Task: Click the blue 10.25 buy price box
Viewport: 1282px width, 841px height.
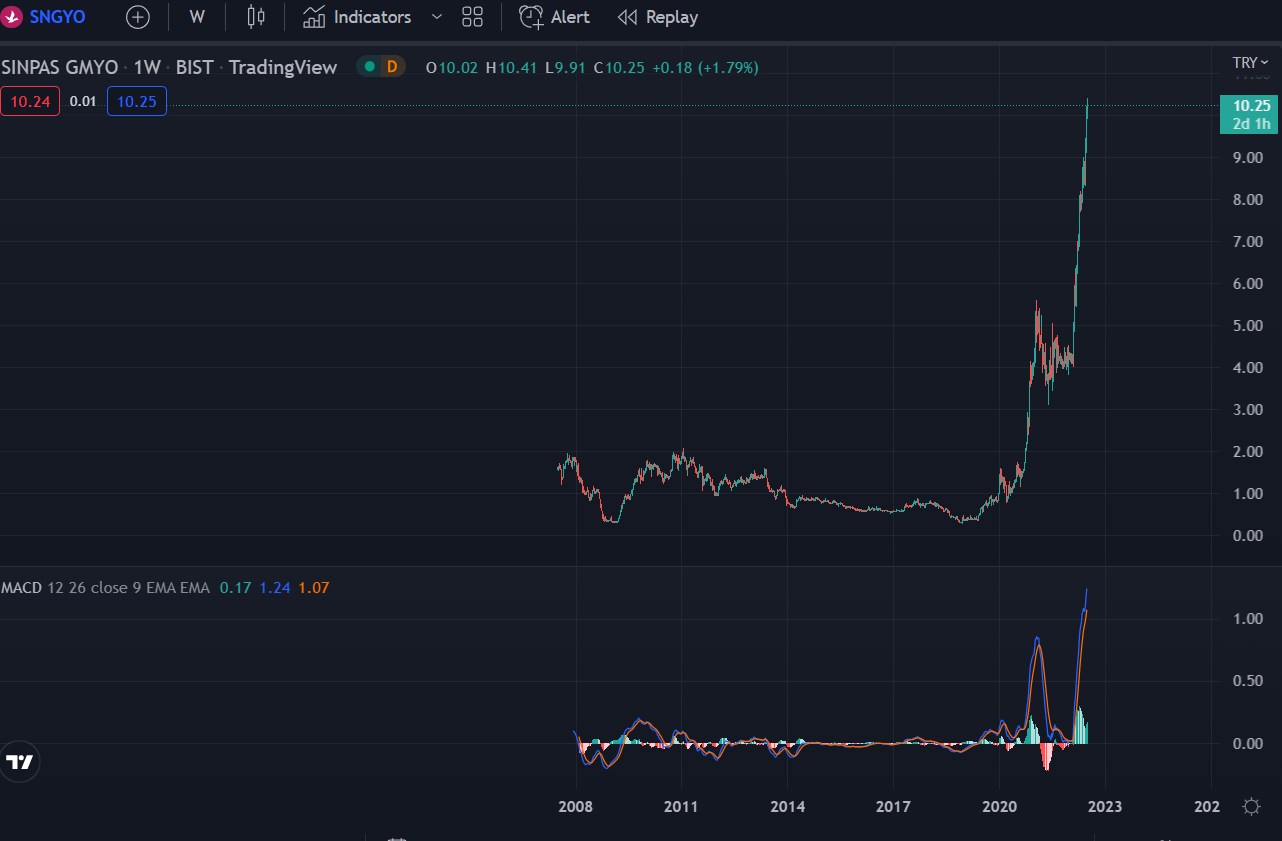Action: [x=137, y=101]
